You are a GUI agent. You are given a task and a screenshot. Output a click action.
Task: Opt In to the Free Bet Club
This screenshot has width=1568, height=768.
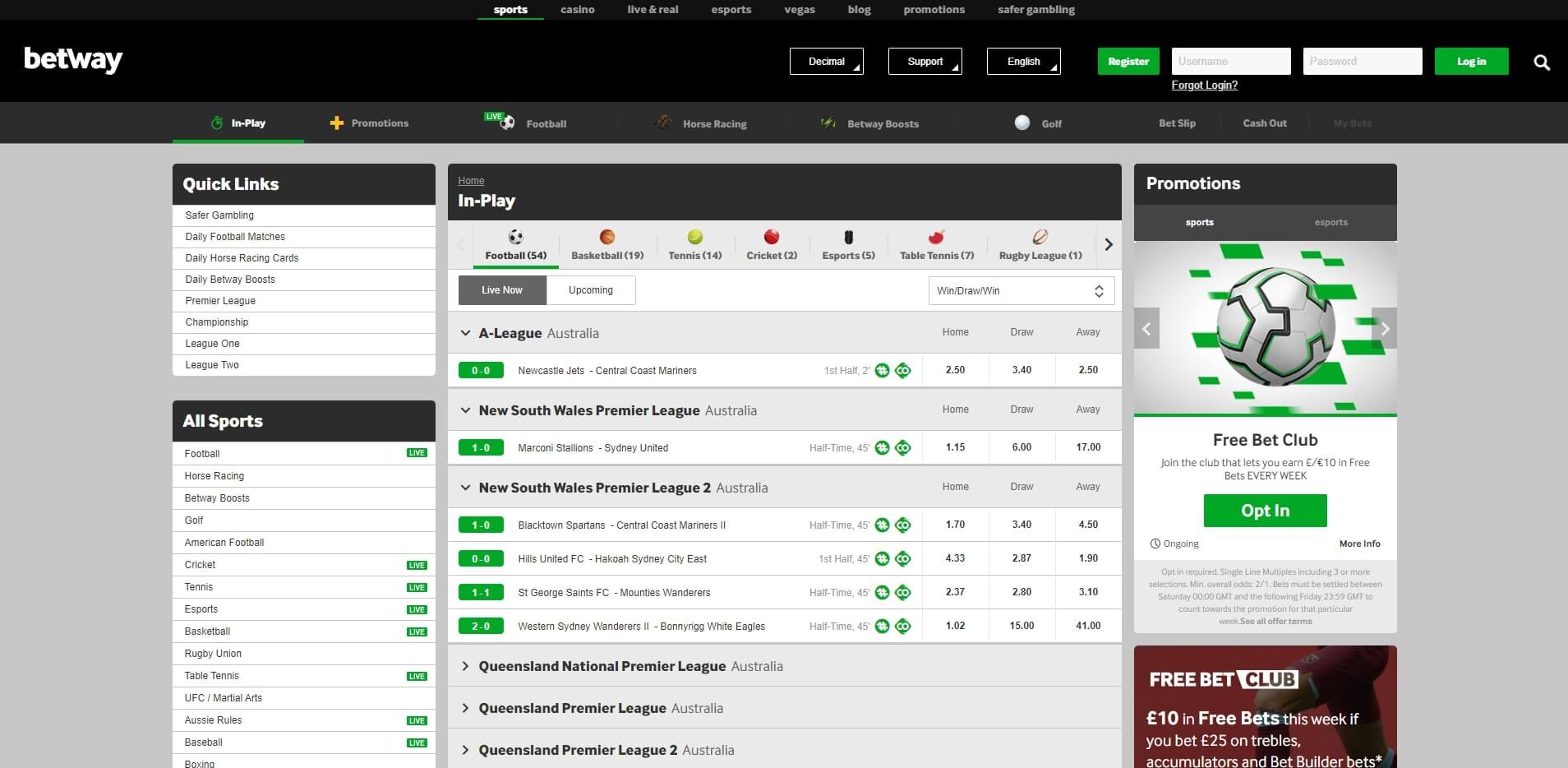tap(1264, 510)
